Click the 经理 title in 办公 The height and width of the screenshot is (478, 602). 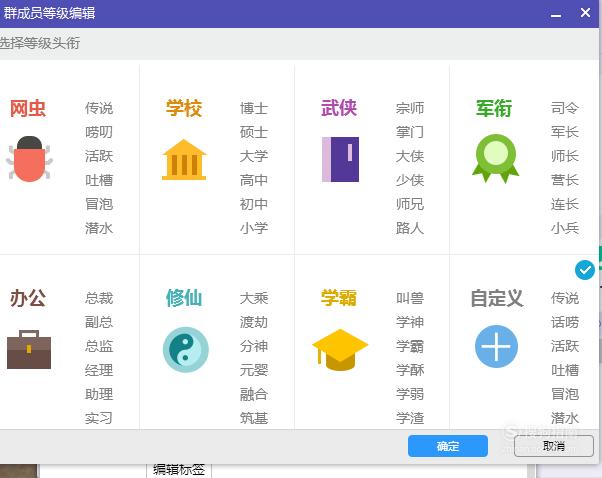(x=99, y=370)
